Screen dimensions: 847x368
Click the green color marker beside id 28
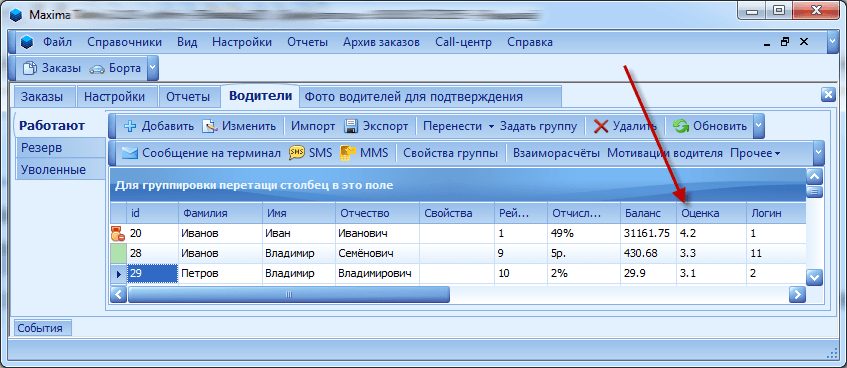[118, 253]
